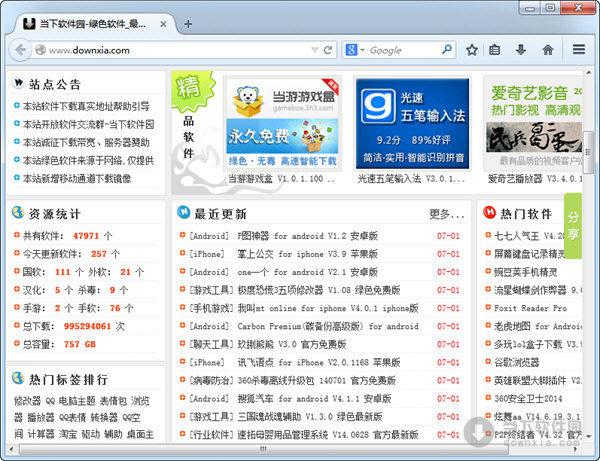Open 玖掰熊熊 V3.0 官方免费版 entry
This screenshot has width=600, height=461.
click(x=292, y=344)
